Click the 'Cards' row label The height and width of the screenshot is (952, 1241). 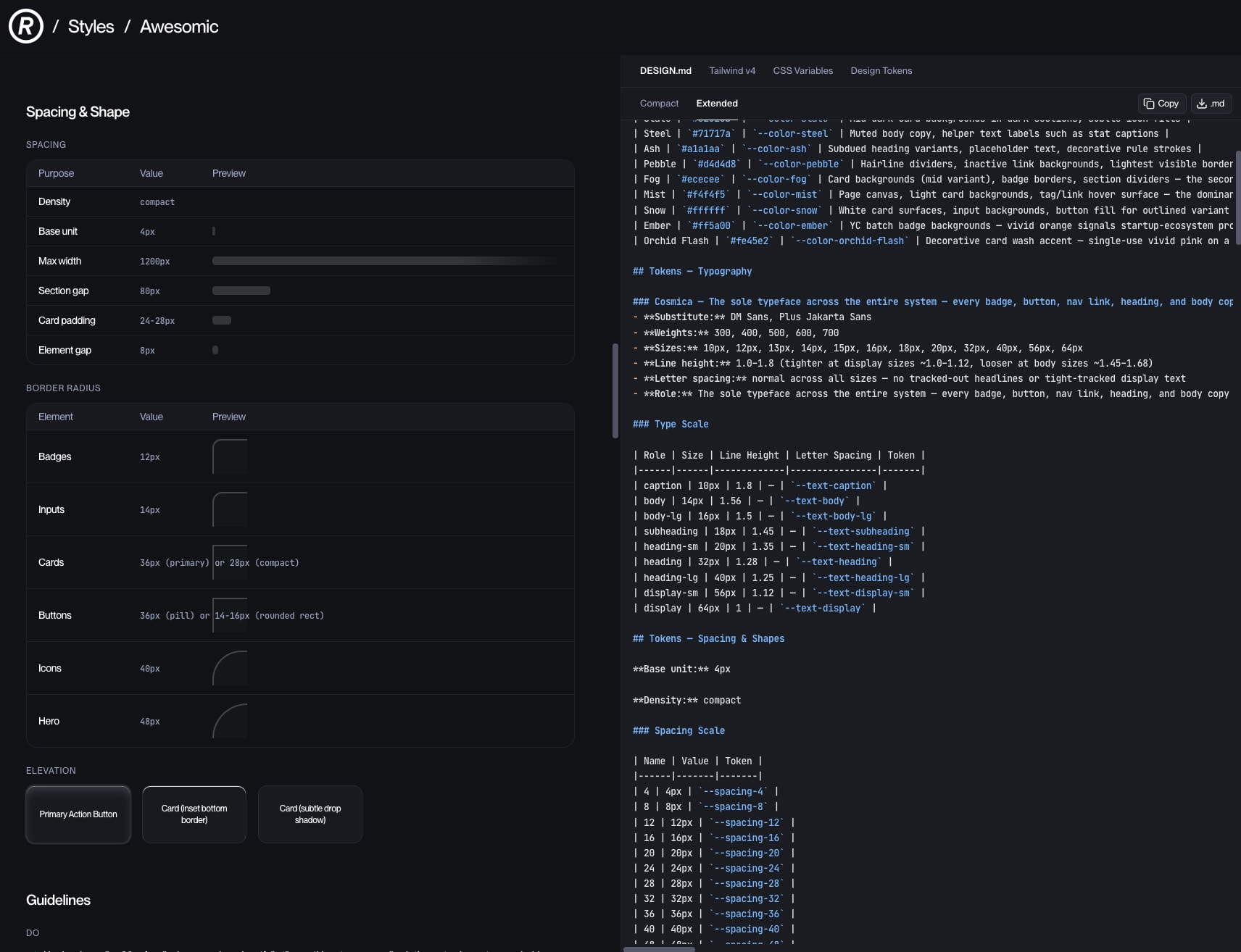[x=51, y=562]
